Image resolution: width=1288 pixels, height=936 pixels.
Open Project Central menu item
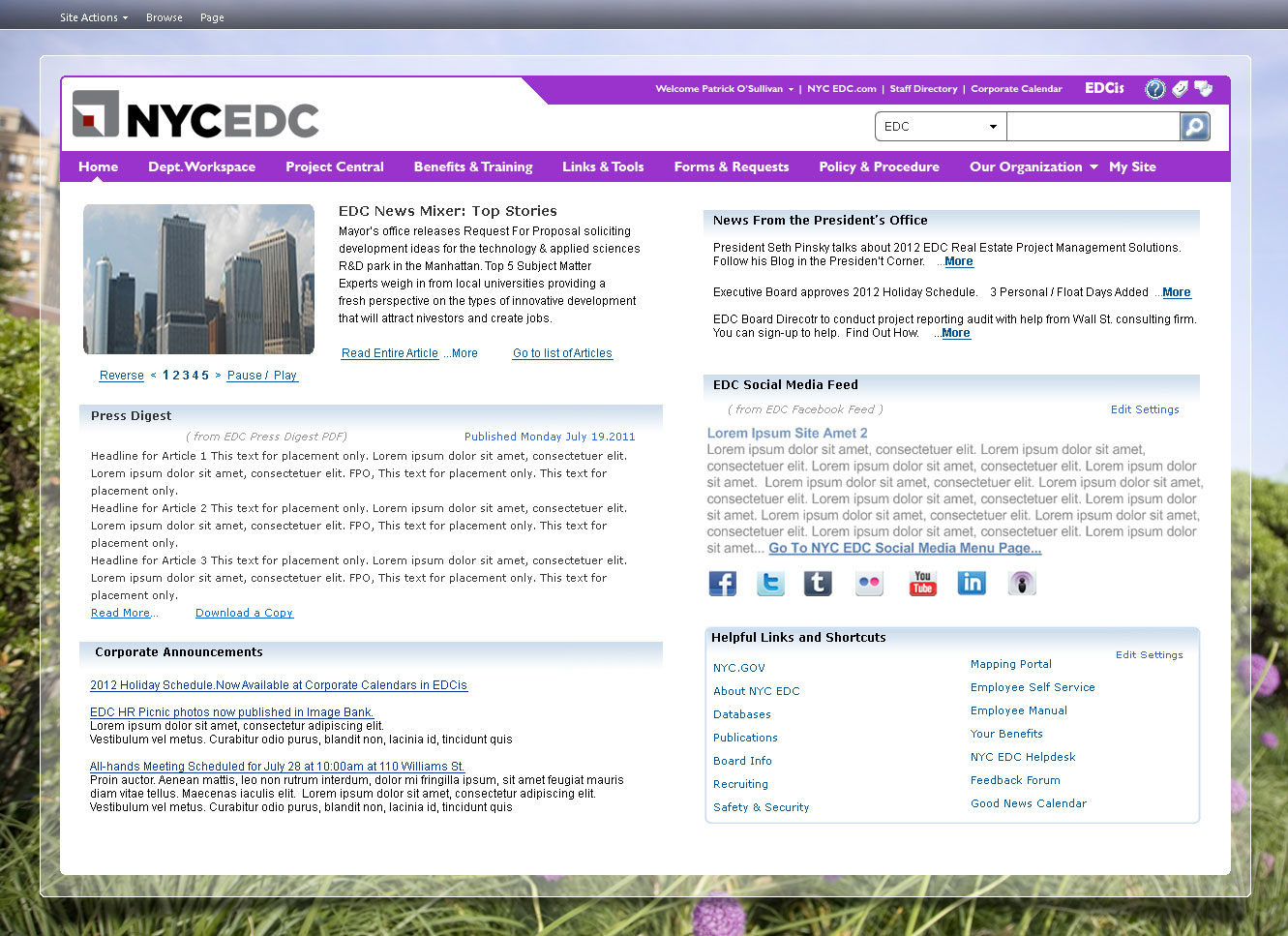pos(335,166)
